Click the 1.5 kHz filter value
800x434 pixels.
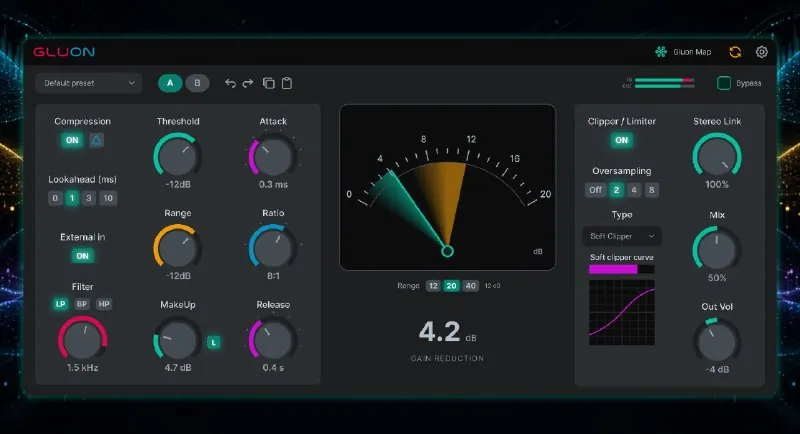coord(83,367)
